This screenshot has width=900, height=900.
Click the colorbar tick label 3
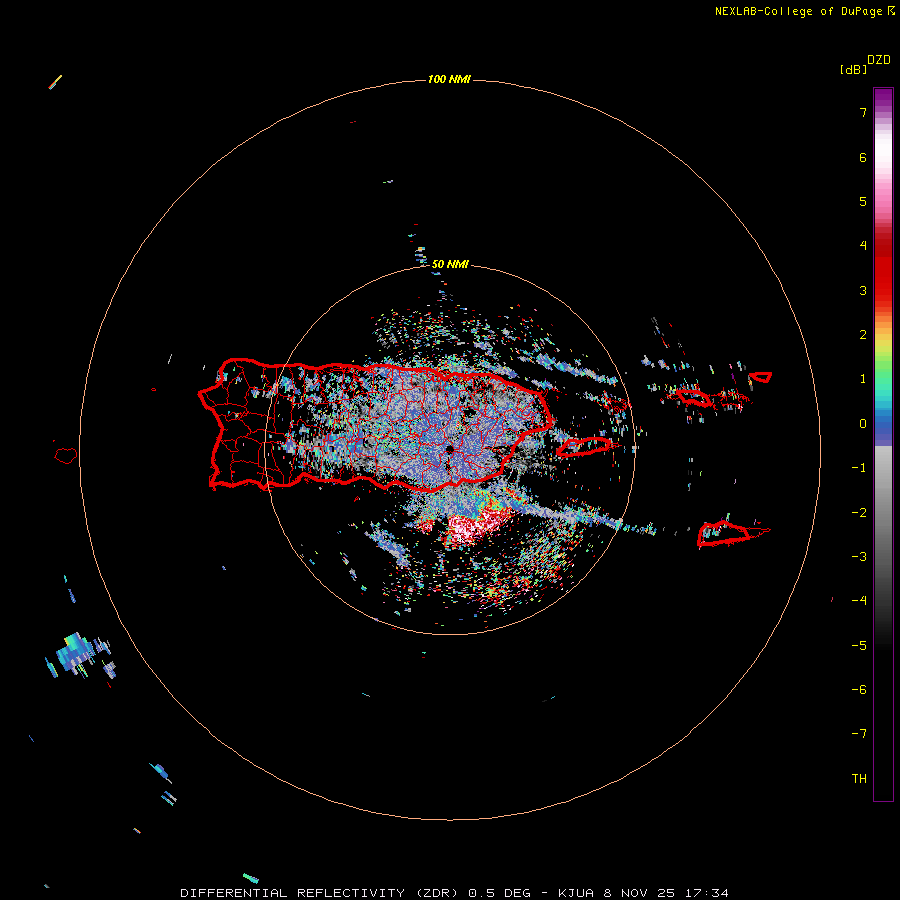pos(863,290)
